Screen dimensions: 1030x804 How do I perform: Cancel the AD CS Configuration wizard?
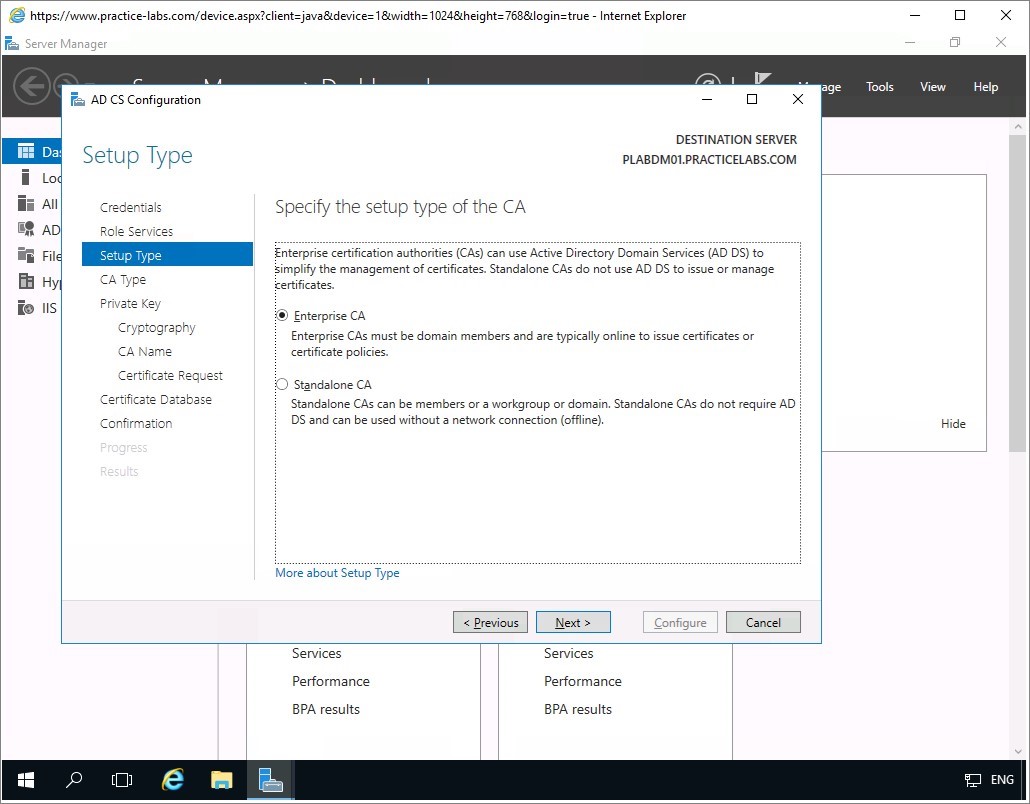click(763, 622)
